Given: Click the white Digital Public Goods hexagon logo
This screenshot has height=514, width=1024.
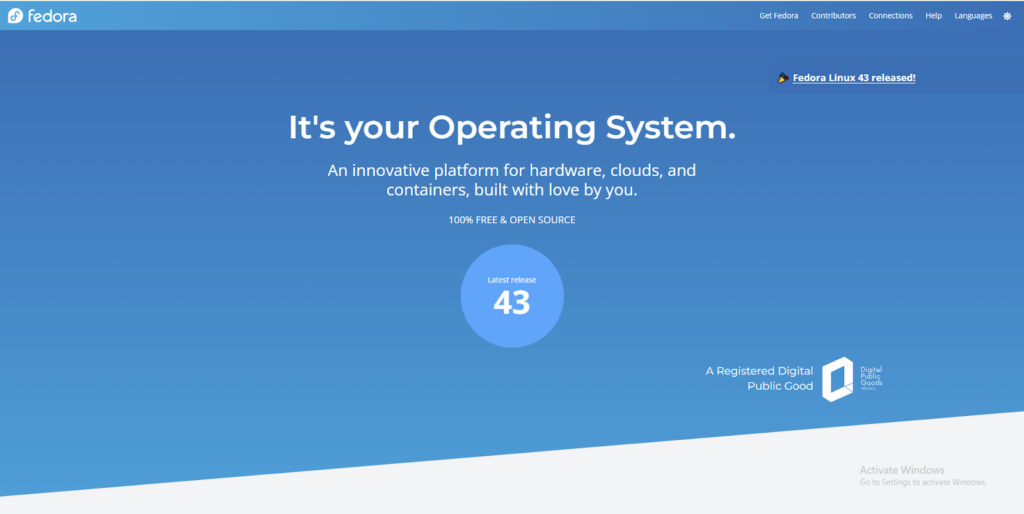Looking at the screenshot, I should (x=837, y=379).
